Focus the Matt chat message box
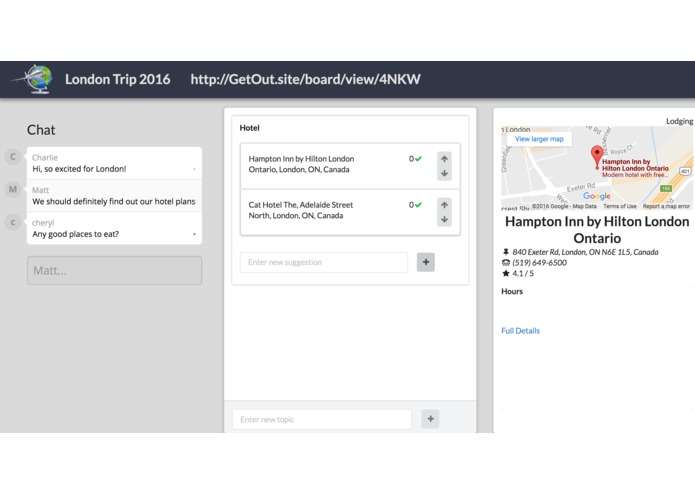Viewport: 695px width, 494px height. tap(114, 270)
